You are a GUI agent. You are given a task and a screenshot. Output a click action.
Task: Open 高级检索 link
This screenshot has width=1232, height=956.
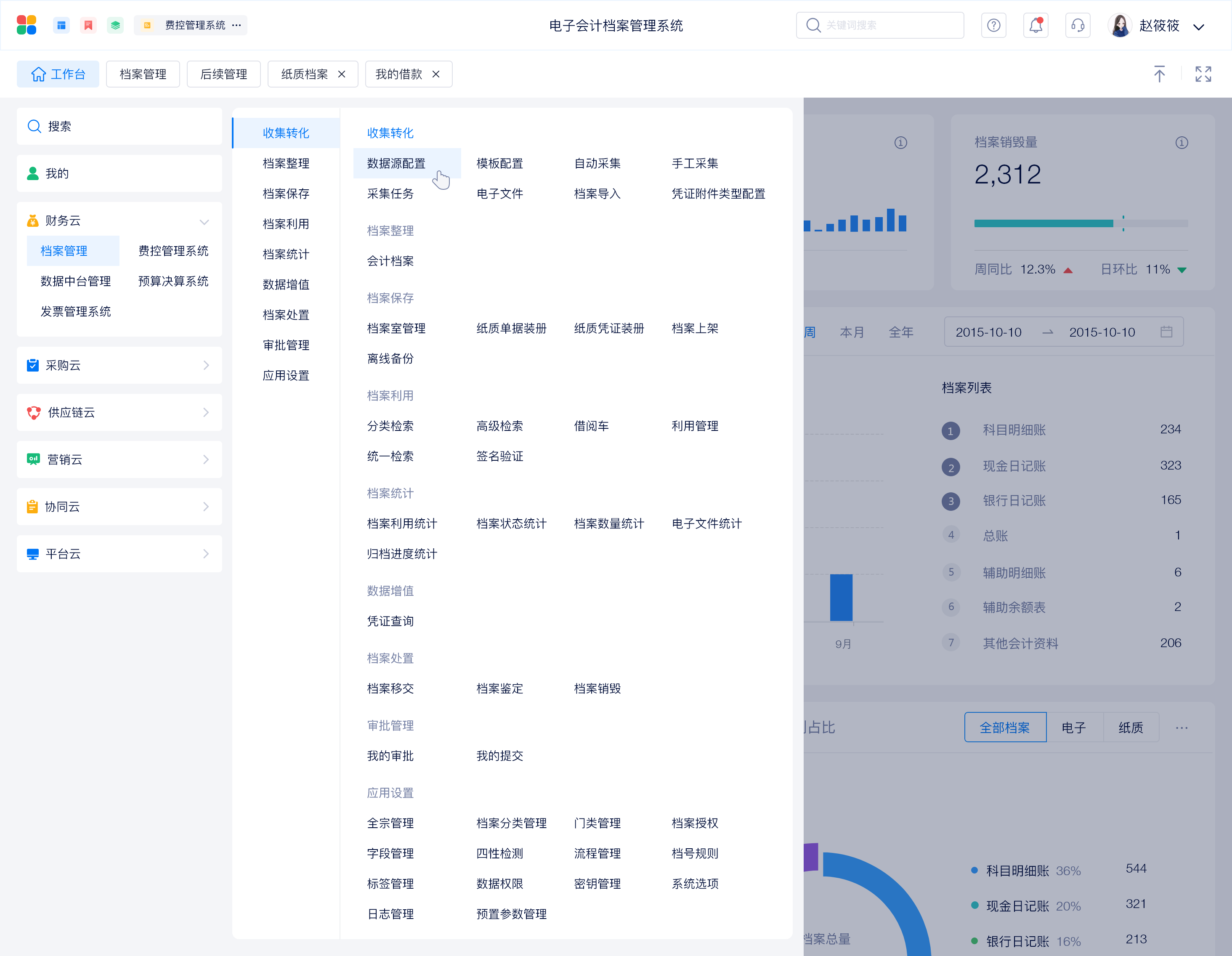click(x=500, y=426)
